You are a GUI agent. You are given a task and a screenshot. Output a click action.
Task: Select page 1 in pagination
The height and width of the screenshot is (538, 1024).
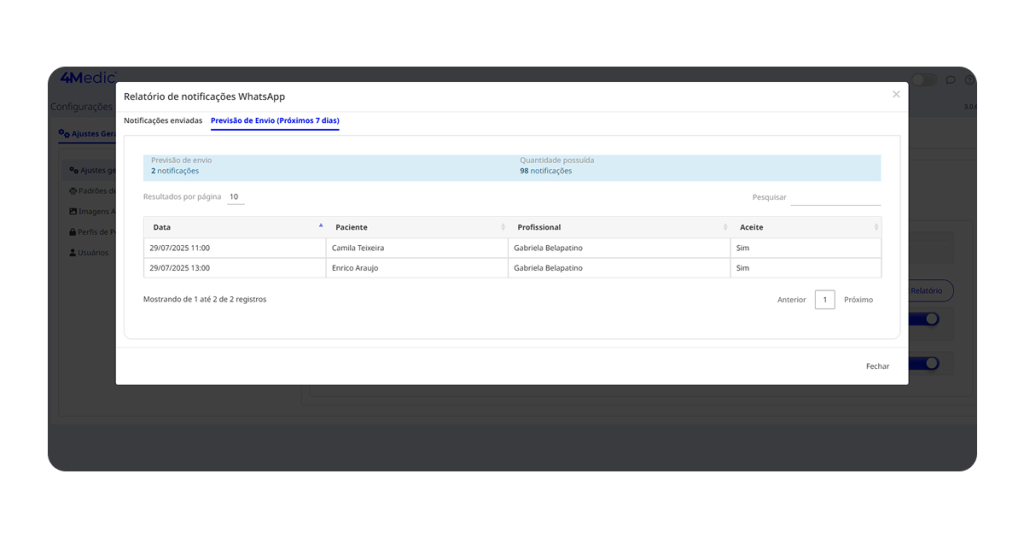[x=825, y=300]
